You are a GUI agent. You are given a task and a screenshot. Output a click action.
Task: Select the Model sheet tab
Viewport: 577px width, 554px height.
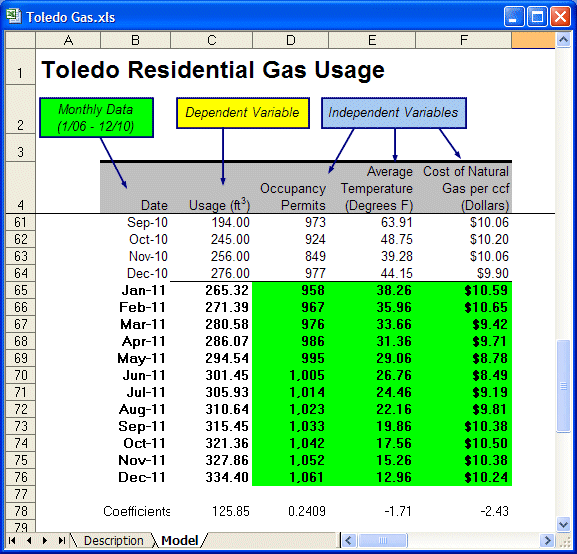coord(180,540)
